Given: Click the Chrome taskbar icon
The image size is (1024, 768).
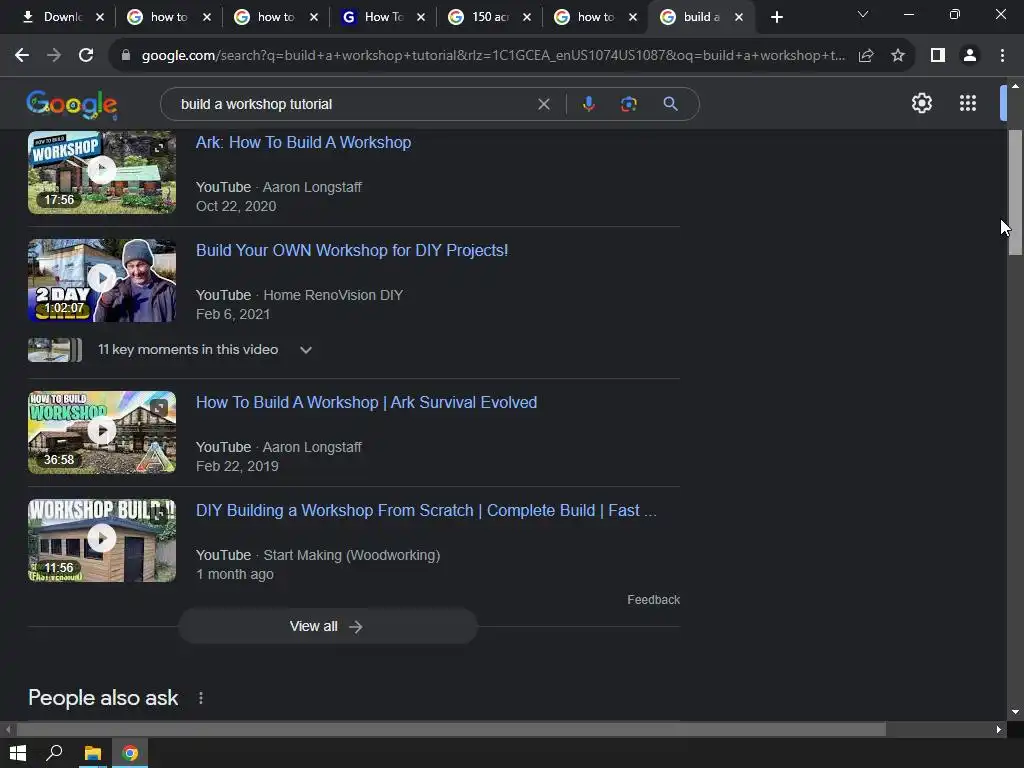Looking at the screenshot, I should pyautogui.click(x=130, y=753).
